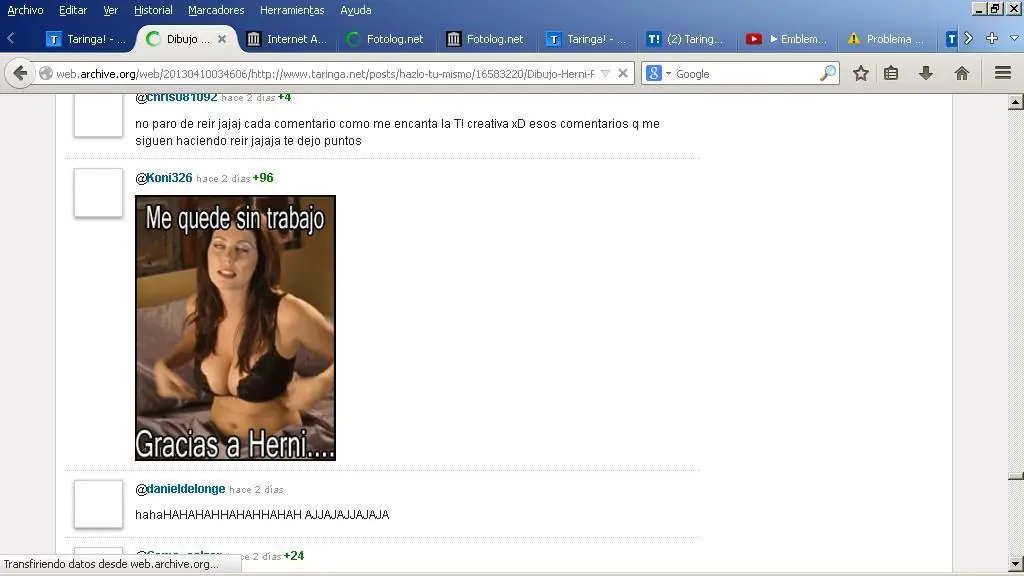Open the Historial menu

(153, 9)
